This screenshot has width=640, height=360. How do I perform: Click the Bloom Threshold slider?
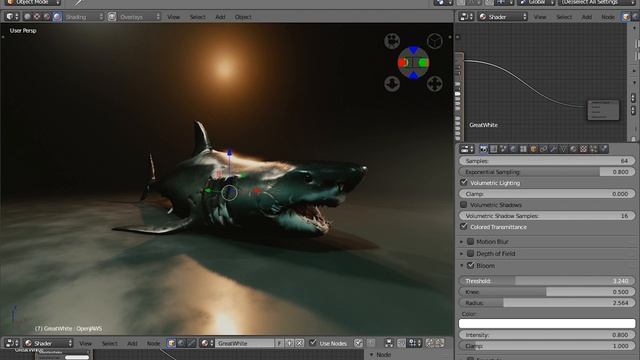click(x=547, y=281)
